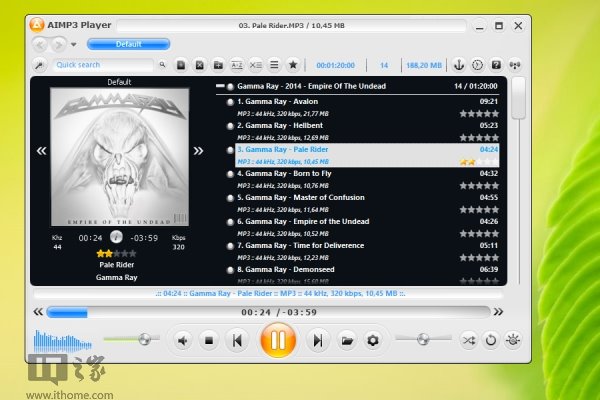Click the star favorites icon in toolbar
The height and width of the screenshot is (400, 600).
[x=292, y=65]
